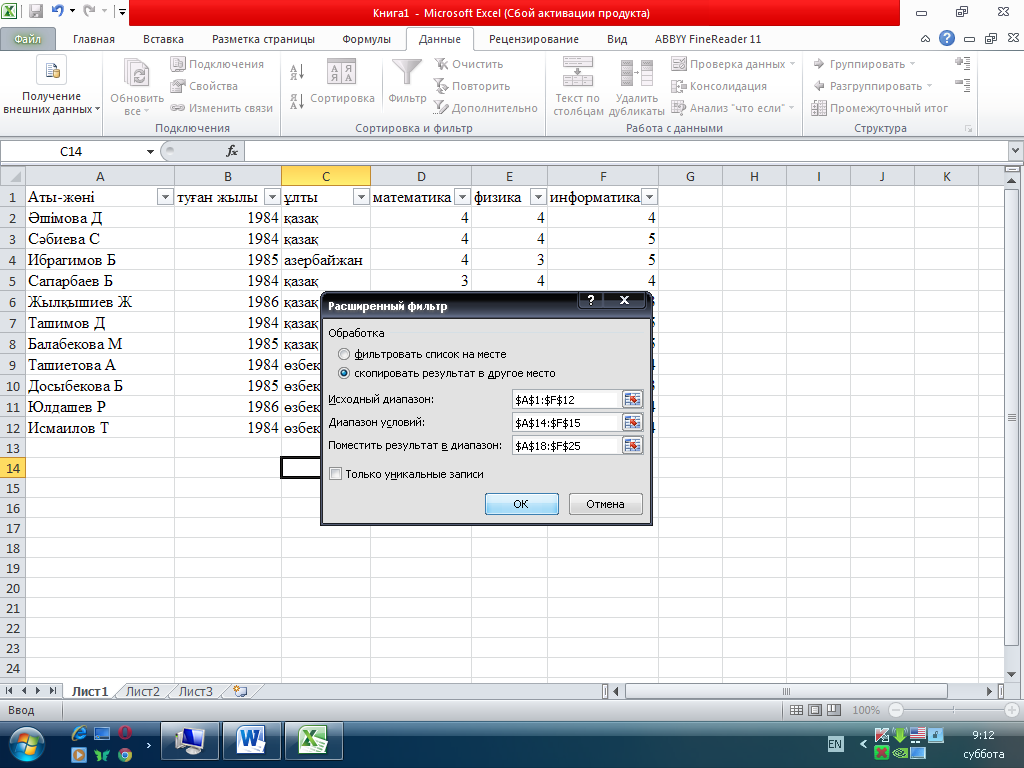Click the Filter funnel icon in ribbon
Viewport: 1024px width, 768px height.
coord(407,73)
